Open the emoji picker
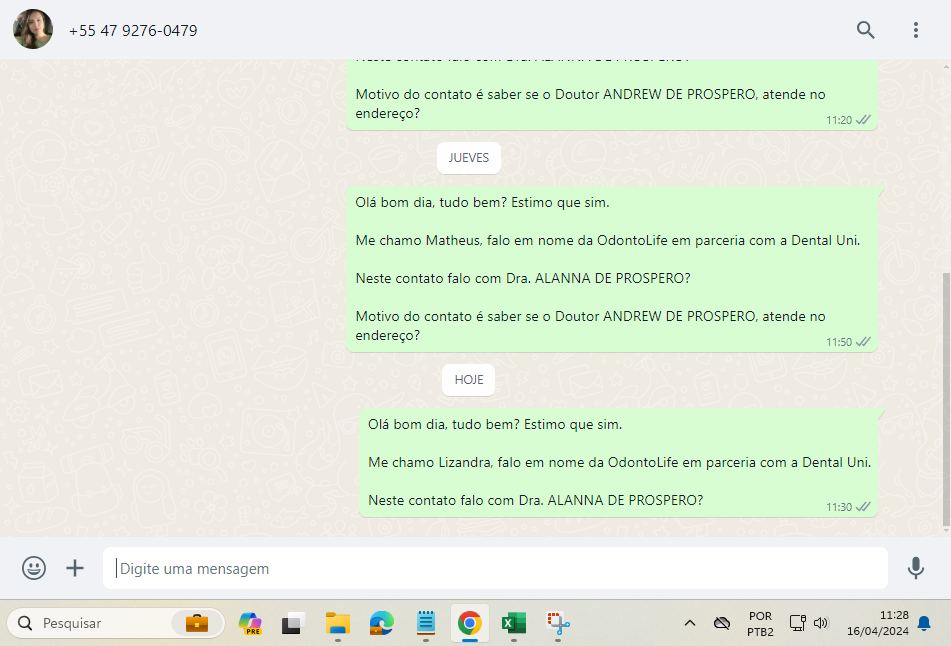The image size is (951, 646). coord(34,568)
